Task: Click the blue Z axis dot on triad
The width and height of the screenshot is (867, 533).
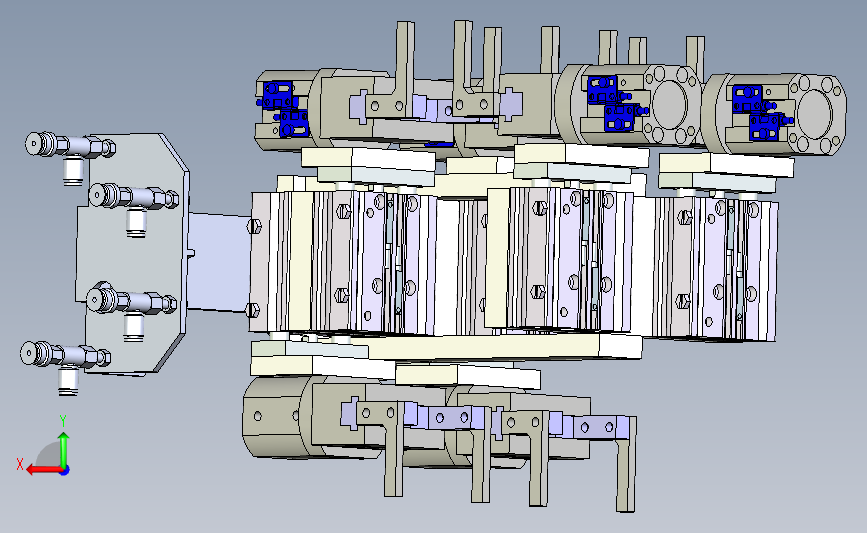Action: point(65,471)
